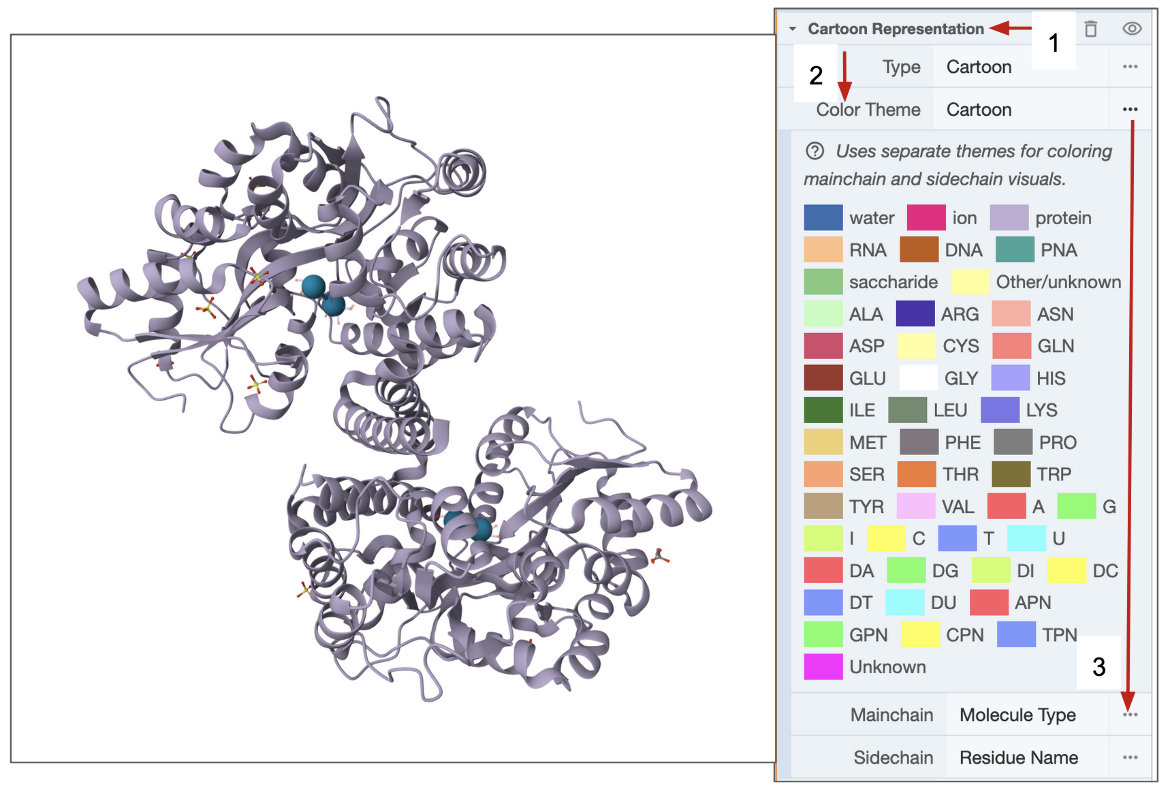Viewport: 1170px width, 793px height.
Task: Click the Cartoon Representation header title
Action: pyautogui.click(x=895, y=29)
